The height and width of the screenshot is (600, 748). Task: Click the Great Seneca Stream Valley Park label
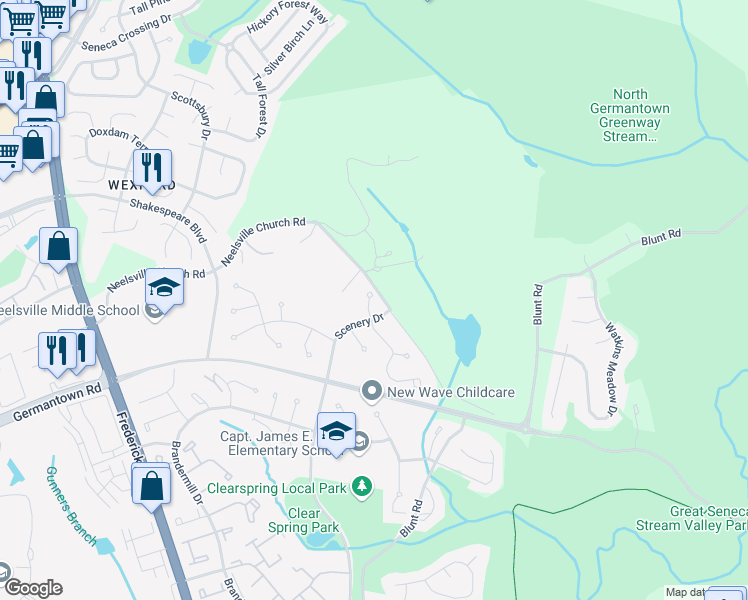pos(692,518)
